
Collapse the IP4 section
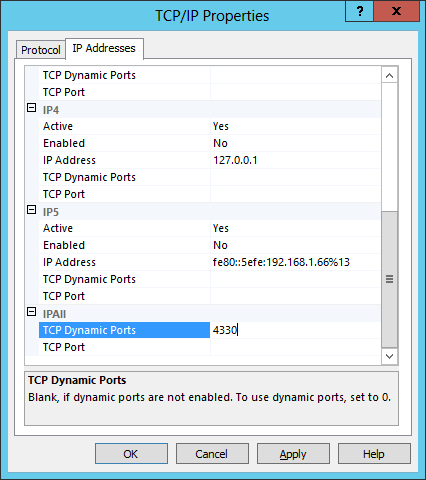click(31, 108)
